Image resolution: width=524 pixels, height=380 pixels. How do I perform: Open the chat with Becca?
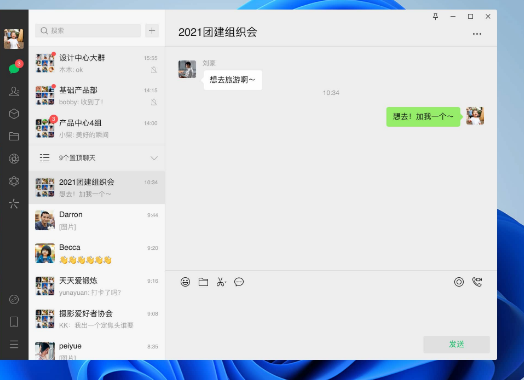pyautogui.click(x=97, y=253)
